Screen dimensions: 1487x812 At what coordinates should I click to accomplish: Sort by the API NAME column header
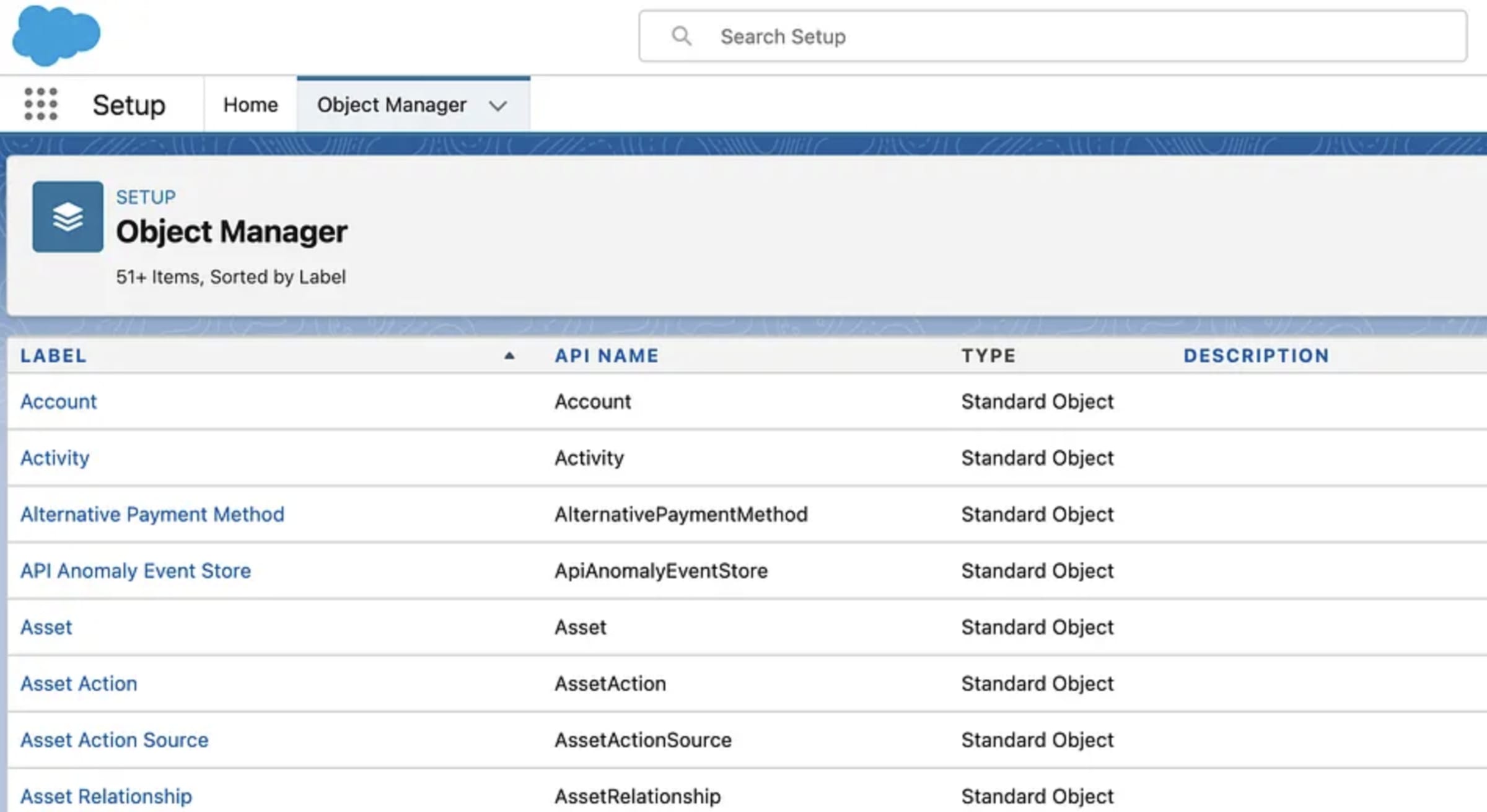tap(607, 356)
